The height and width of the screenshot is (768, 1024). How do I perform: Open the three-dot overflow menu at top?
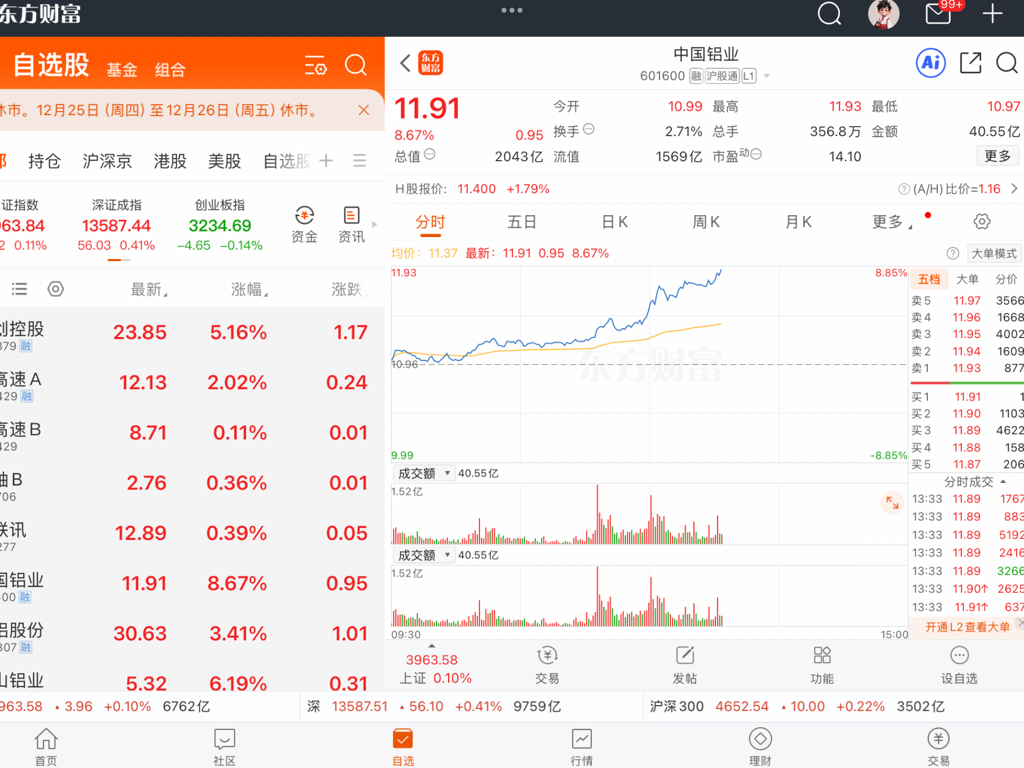[511, 10]
